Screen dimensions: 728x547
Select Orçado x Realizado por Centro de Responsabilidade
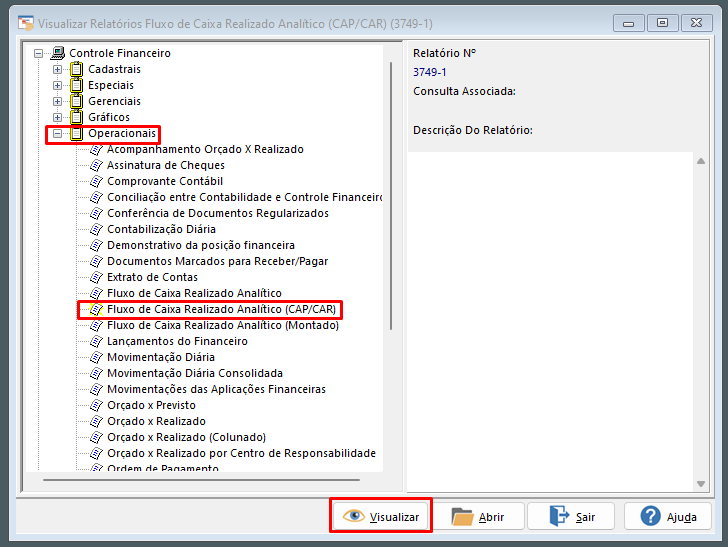click(x=241, y=454)
